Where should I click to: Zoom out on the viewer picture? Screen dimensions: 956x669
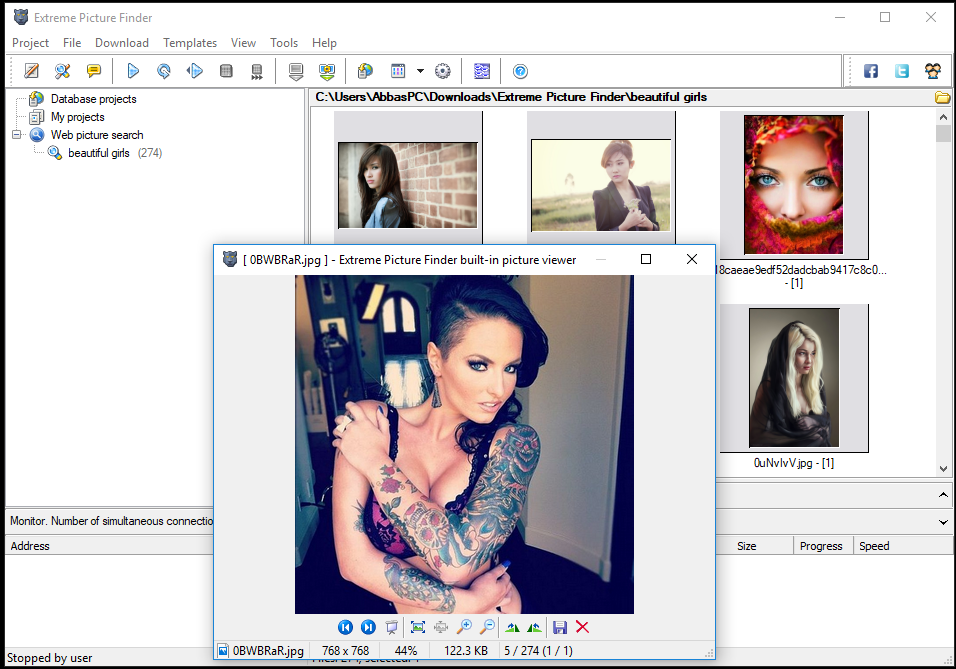487,627
